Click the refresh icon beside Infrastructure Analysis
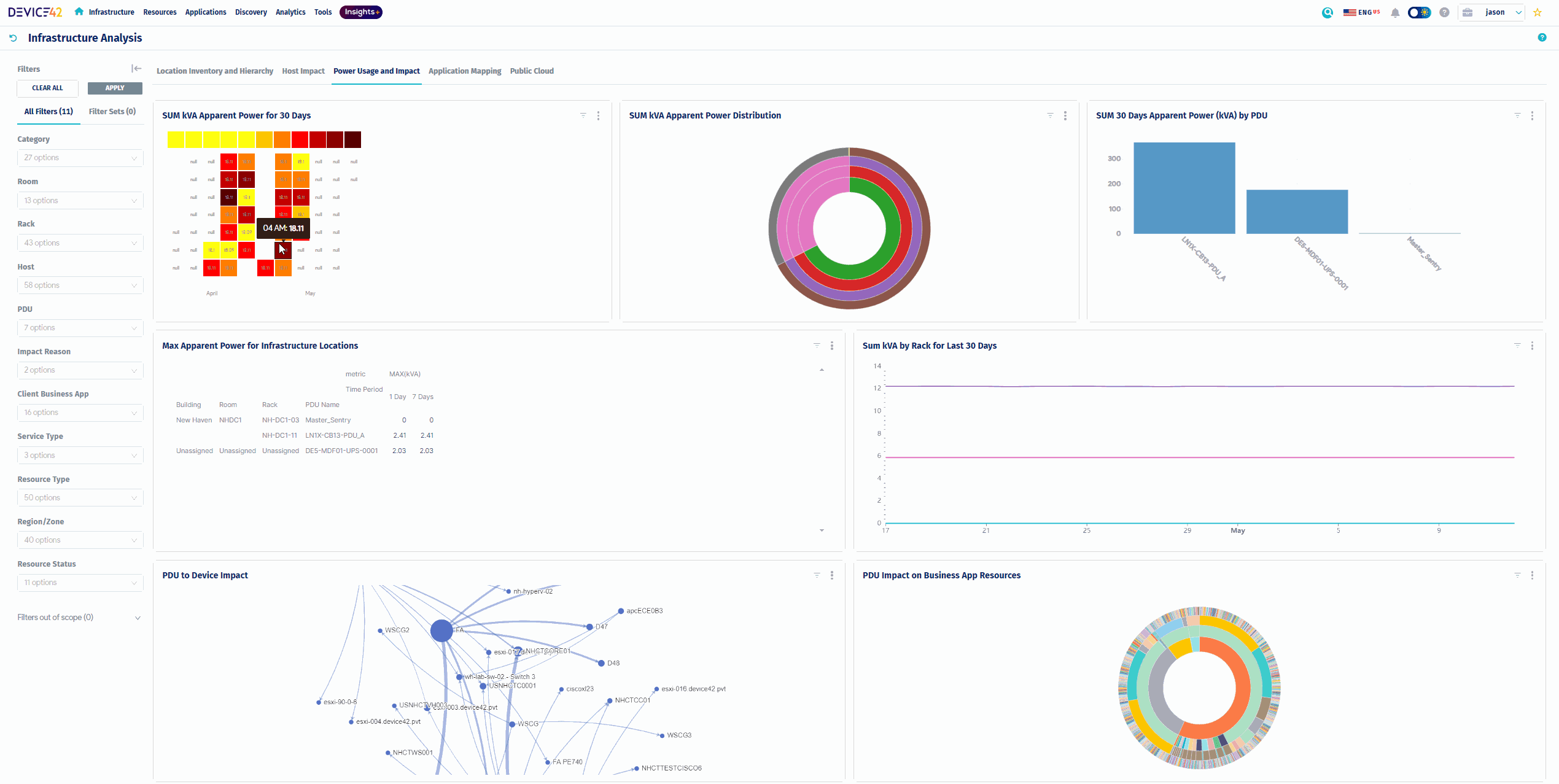1559x784 pixels. tap(13, 38)
